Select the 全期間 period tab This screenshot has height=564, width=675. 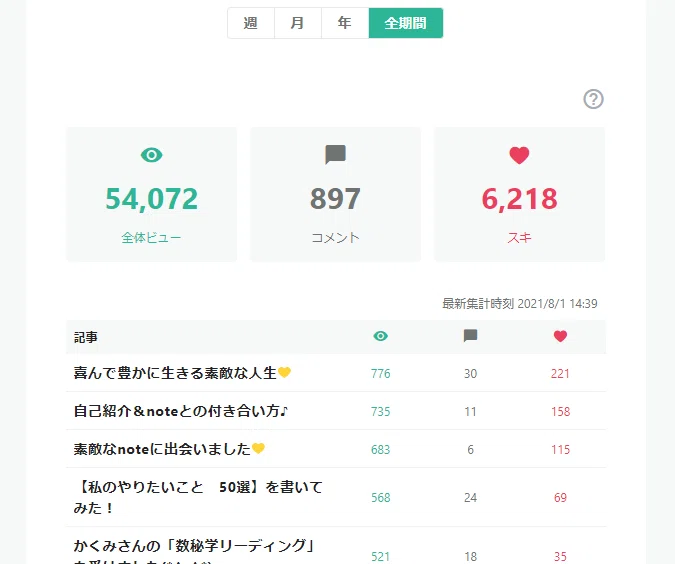coord(406,23)
